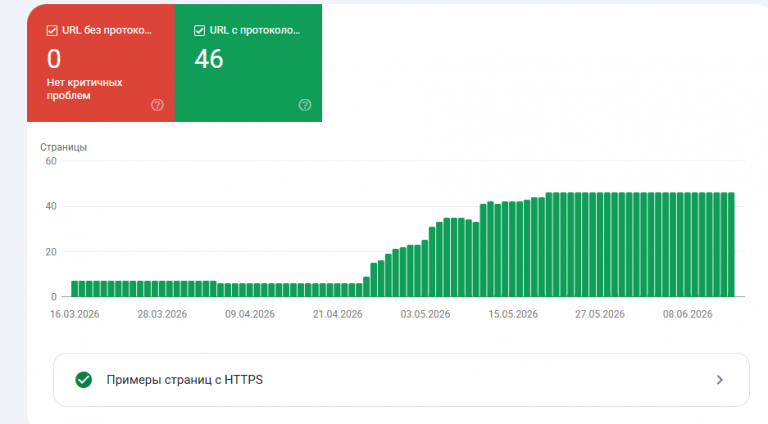Open help icon on green card

click(305, 105)
